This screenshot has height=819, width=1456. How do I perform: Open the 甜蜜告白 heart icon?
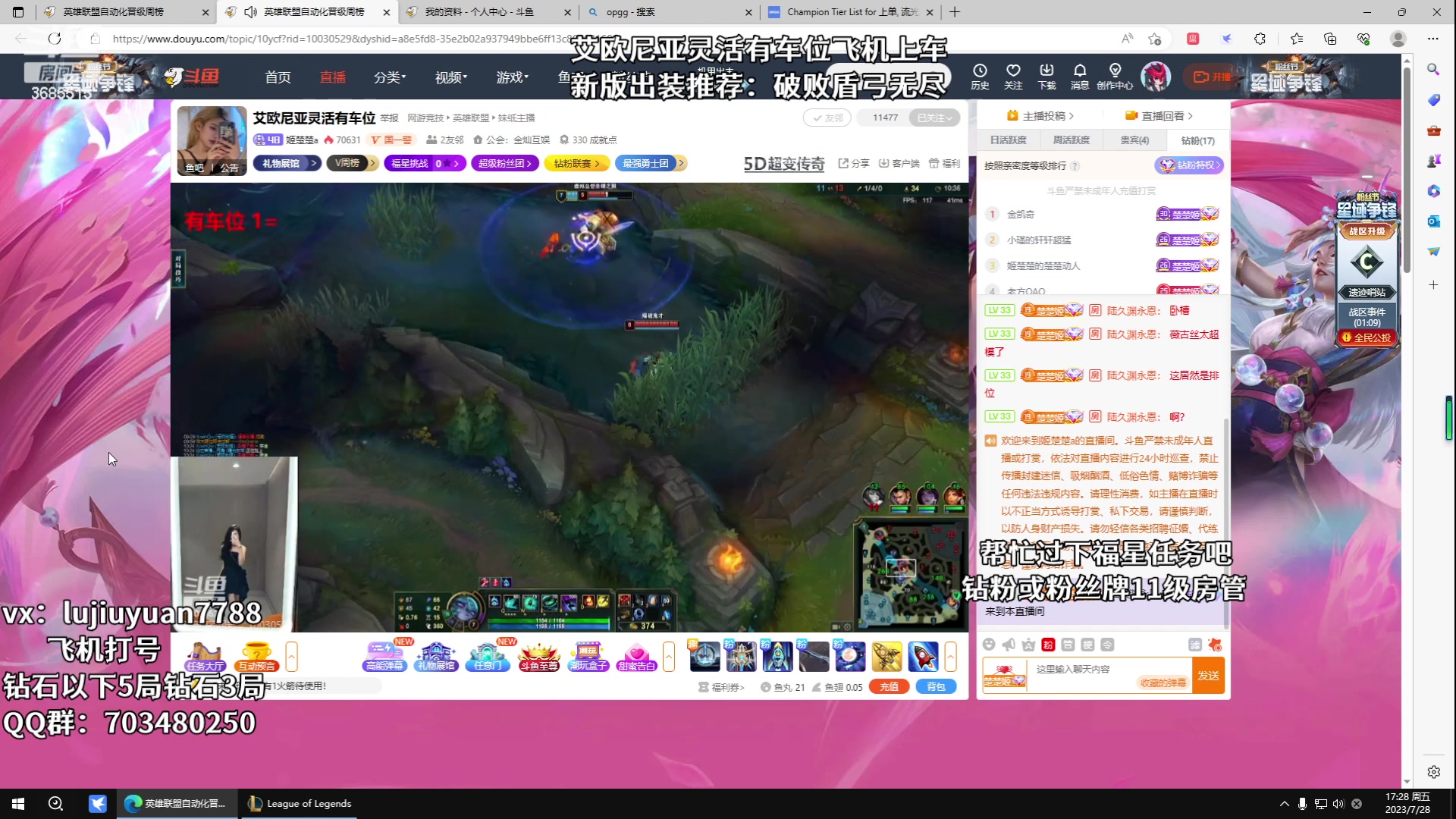[x=637, y=656]
